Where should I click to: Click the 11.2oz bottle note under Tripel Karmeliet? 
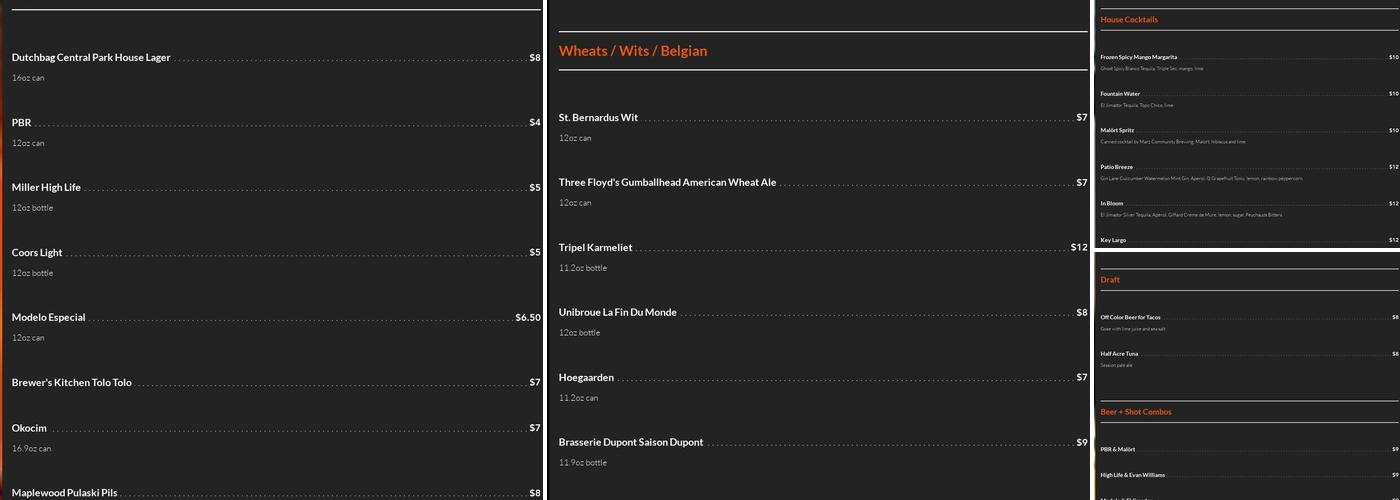pos(583,268)
